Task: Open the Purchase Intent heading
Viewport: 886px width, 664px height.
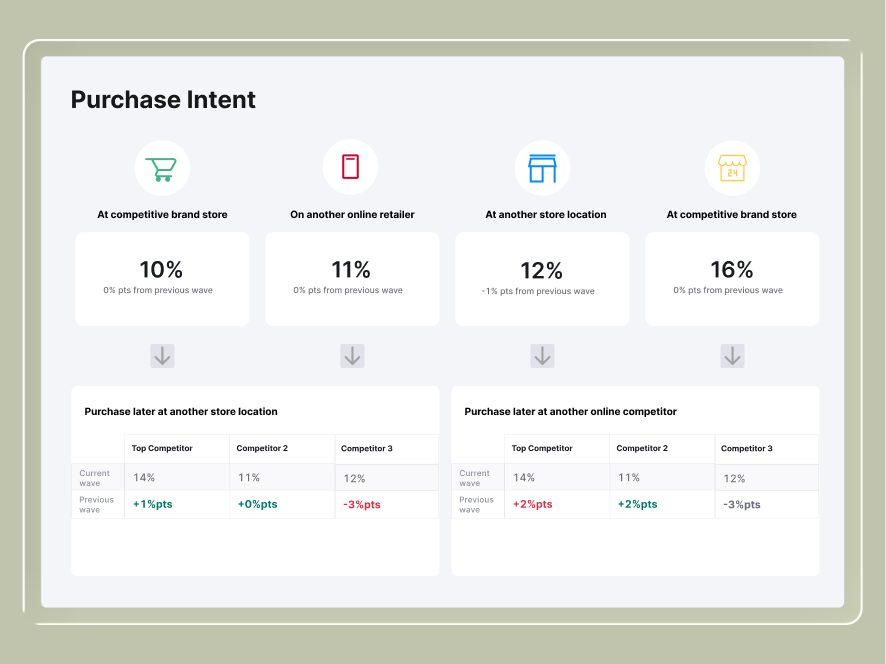Action: 163,100
